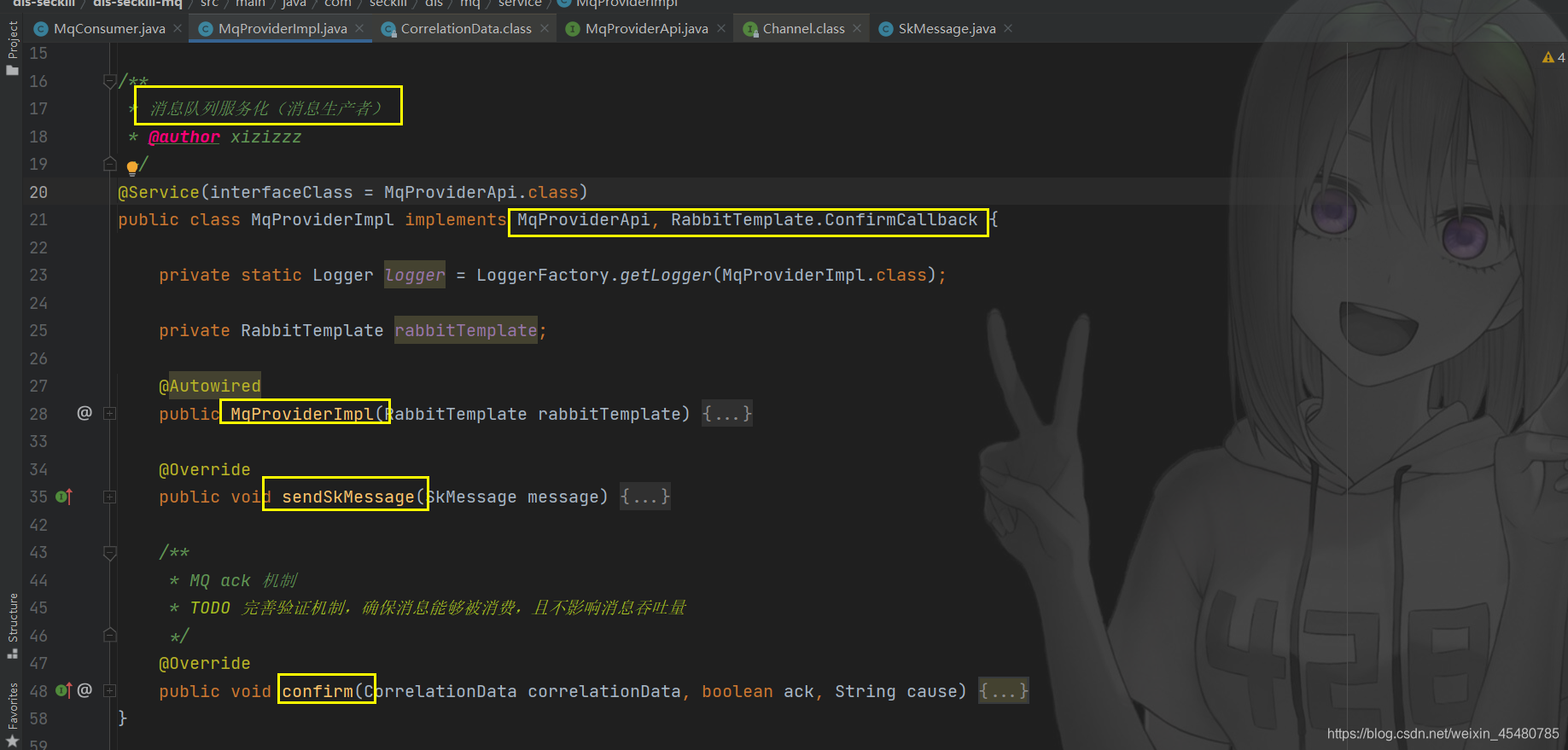This screenshot has width=1568, height=750.
Task: Click the sendSkMessage method name
Action: 348,497
